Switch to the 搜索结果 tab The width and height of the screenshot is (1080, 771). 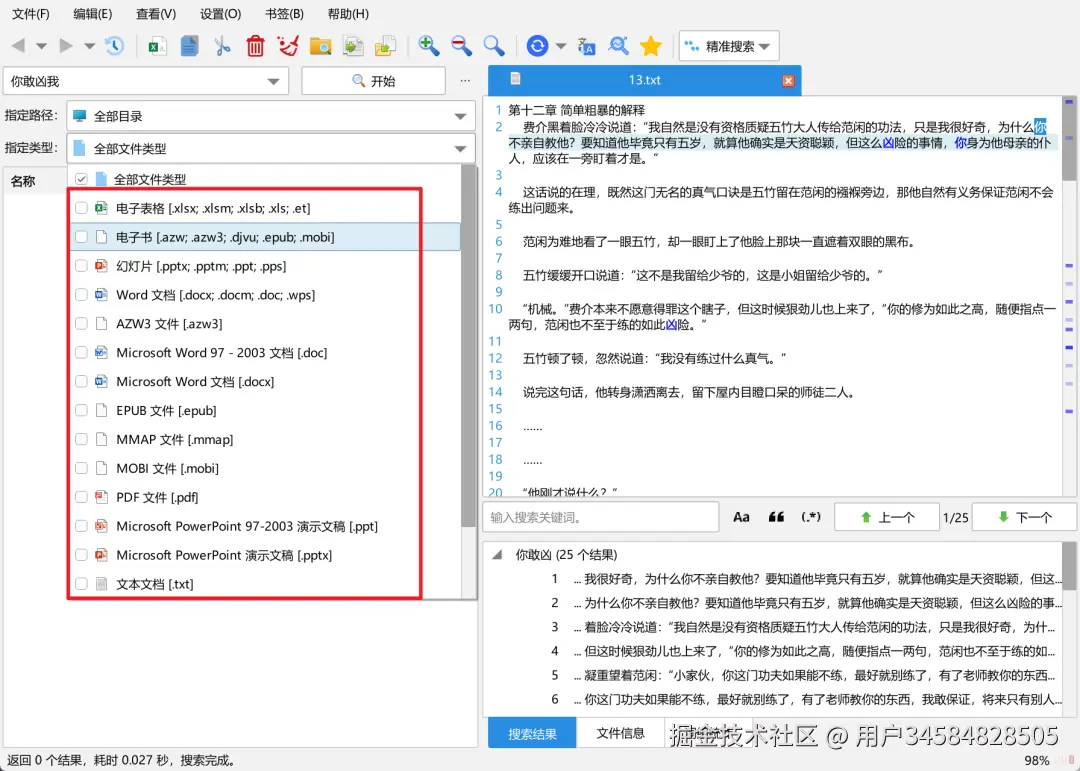pos(532,733)
